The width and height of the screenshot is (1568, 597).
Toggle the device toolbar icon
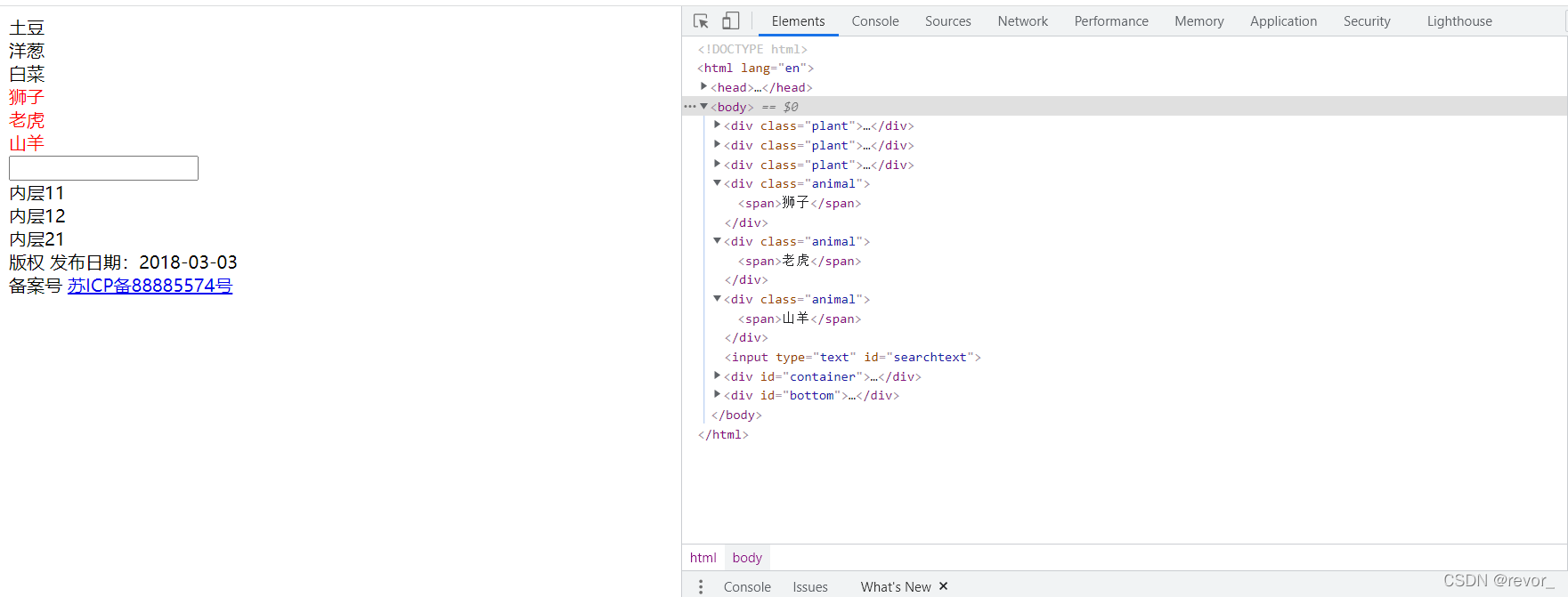730,20
